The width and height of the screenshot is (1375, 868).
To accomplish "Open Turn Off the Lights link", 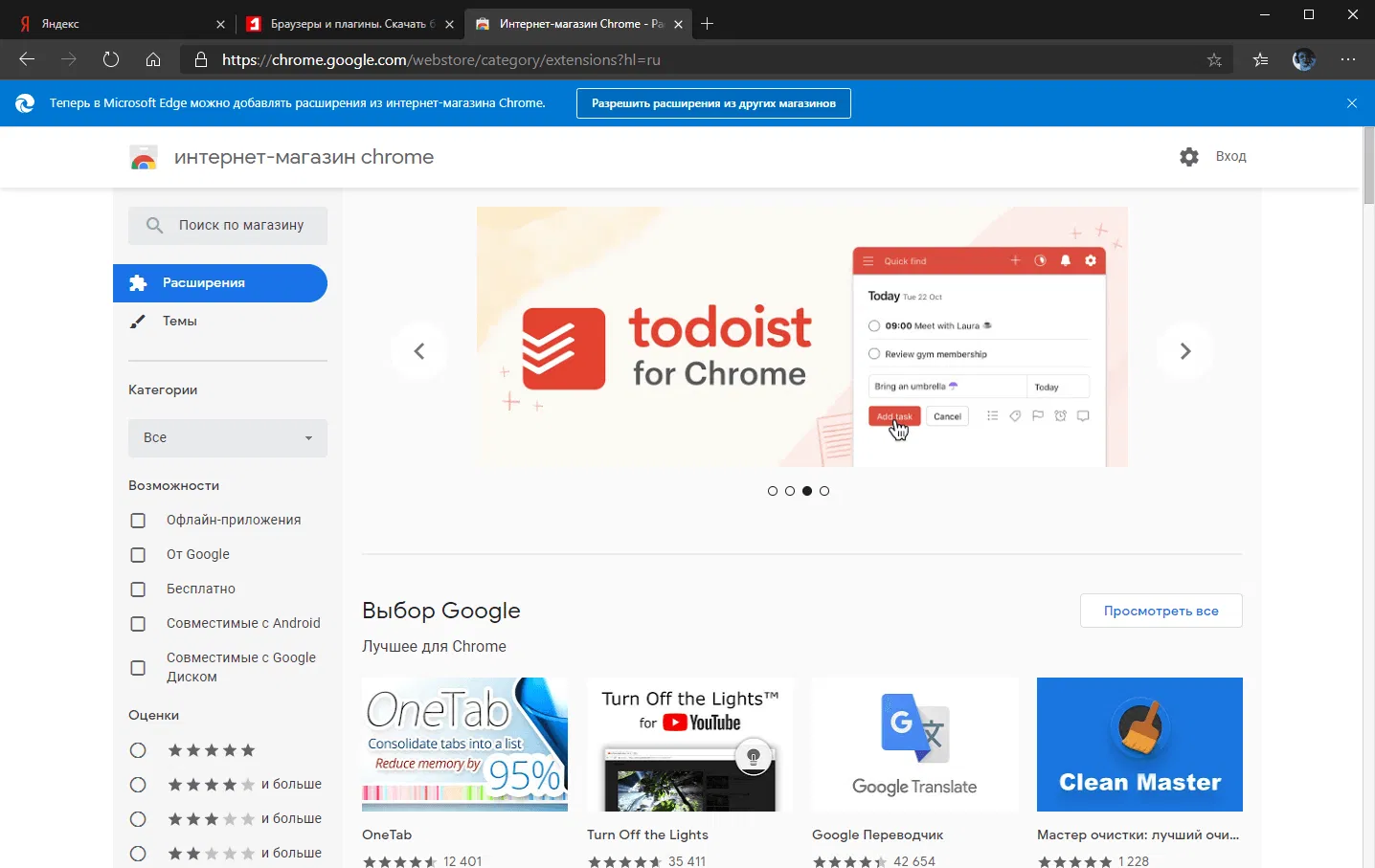I will [x=647, y=835].
